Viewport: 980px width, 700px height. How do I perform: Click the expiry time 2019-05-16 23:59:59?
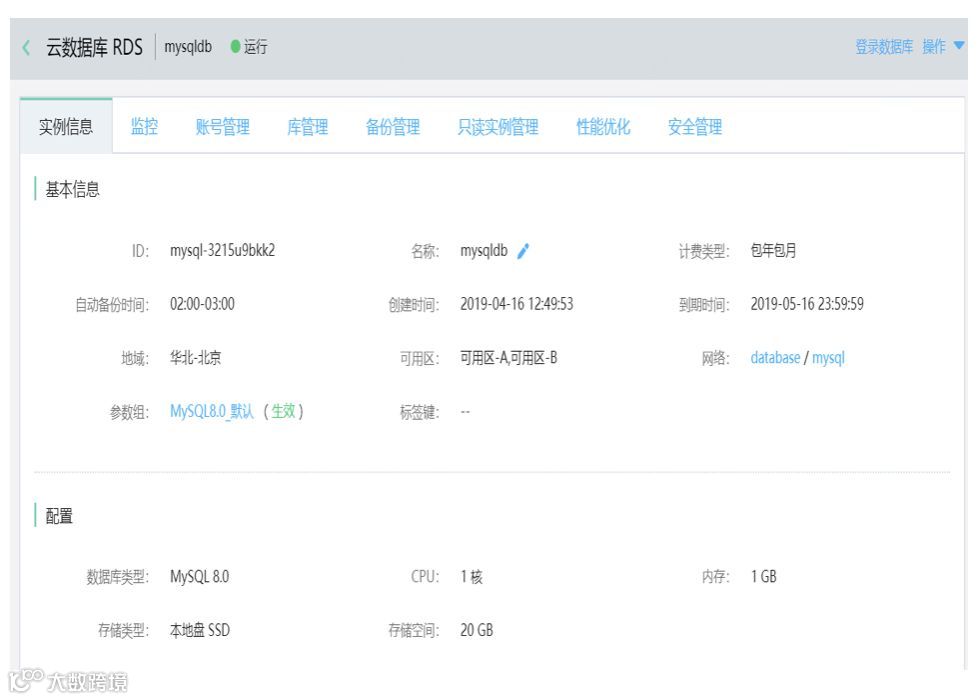(x=807, y=304)
